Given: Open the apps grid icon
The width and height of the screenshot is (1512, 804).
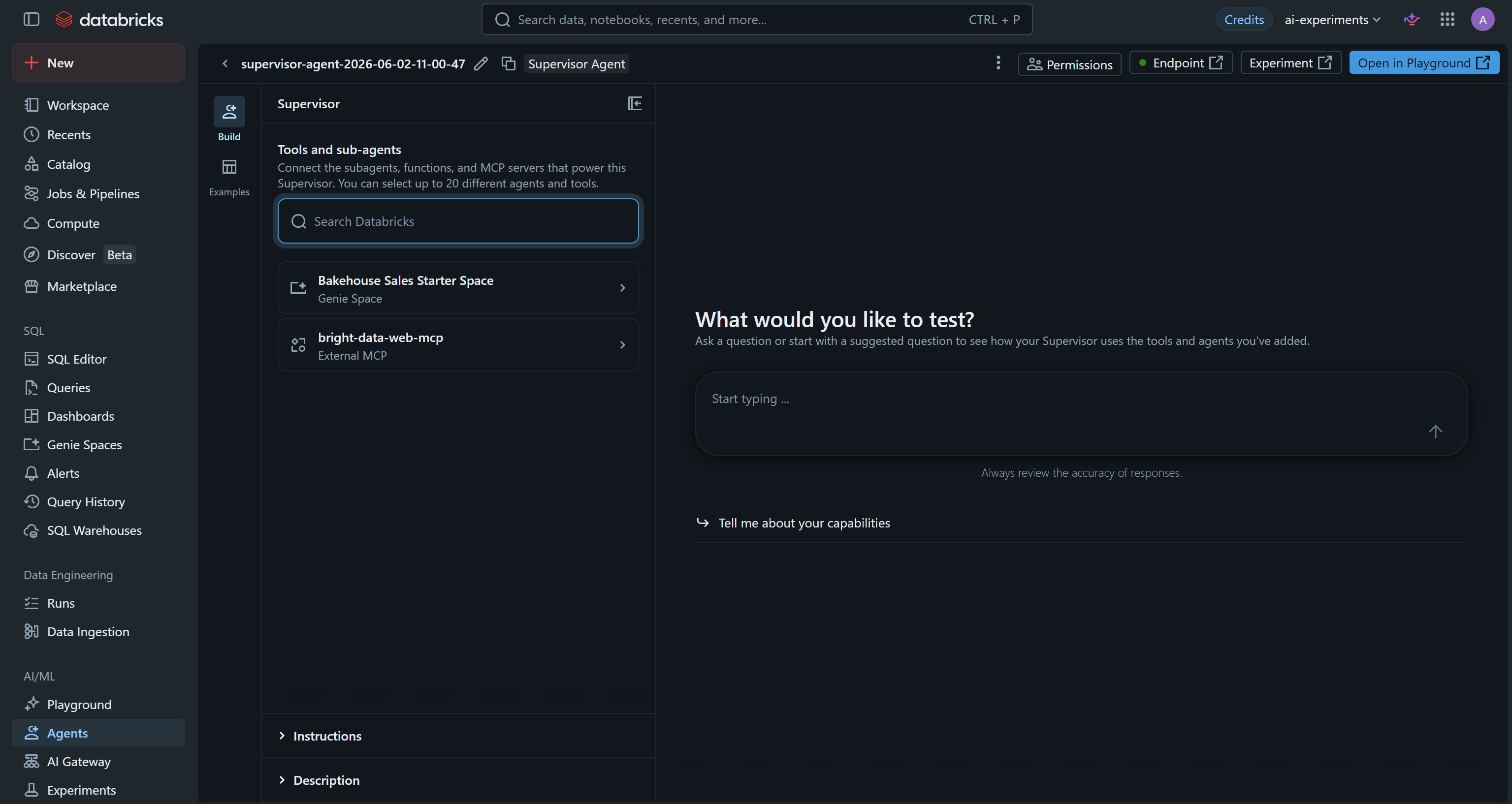Looking at the screenshot, I should pos(1447,19).
